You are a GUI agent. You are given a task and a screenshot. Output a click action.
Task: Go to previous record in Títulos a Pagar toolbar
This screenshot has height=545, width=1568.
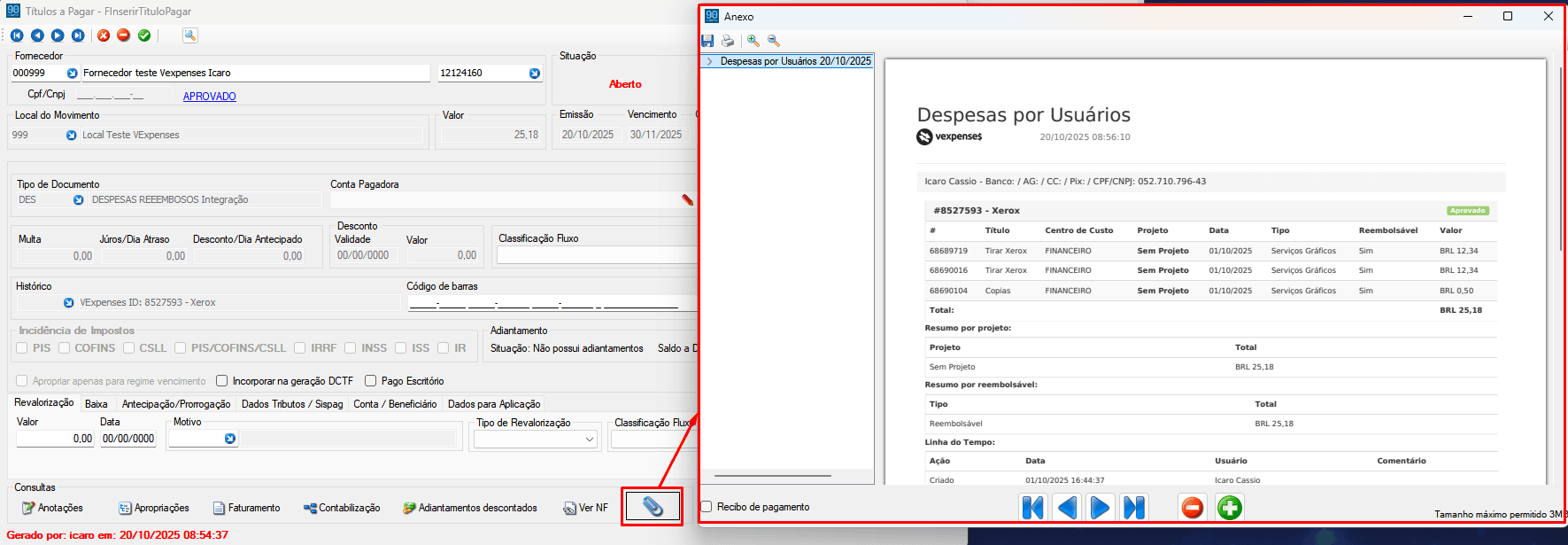pyautogui.click(x=37, y=35)
